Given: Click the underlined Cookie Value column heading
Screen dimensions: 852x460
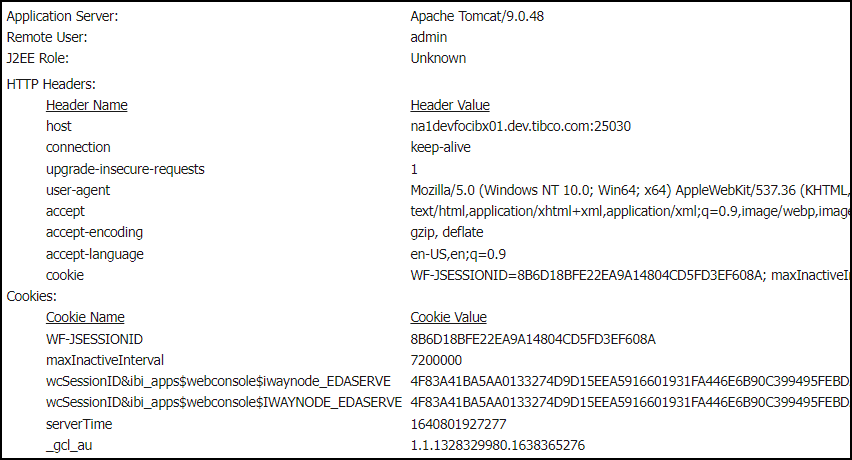Looking at the screenshot, I should 448,317.
